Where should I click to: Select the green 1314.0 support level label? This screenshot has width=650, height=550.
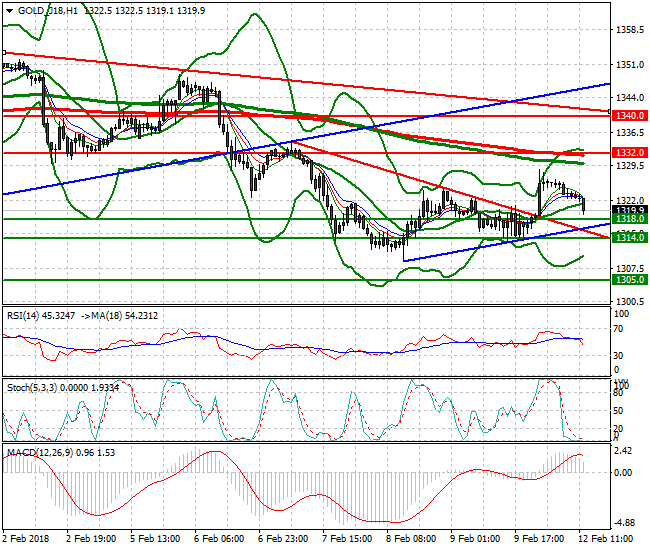tap(630, 237)
